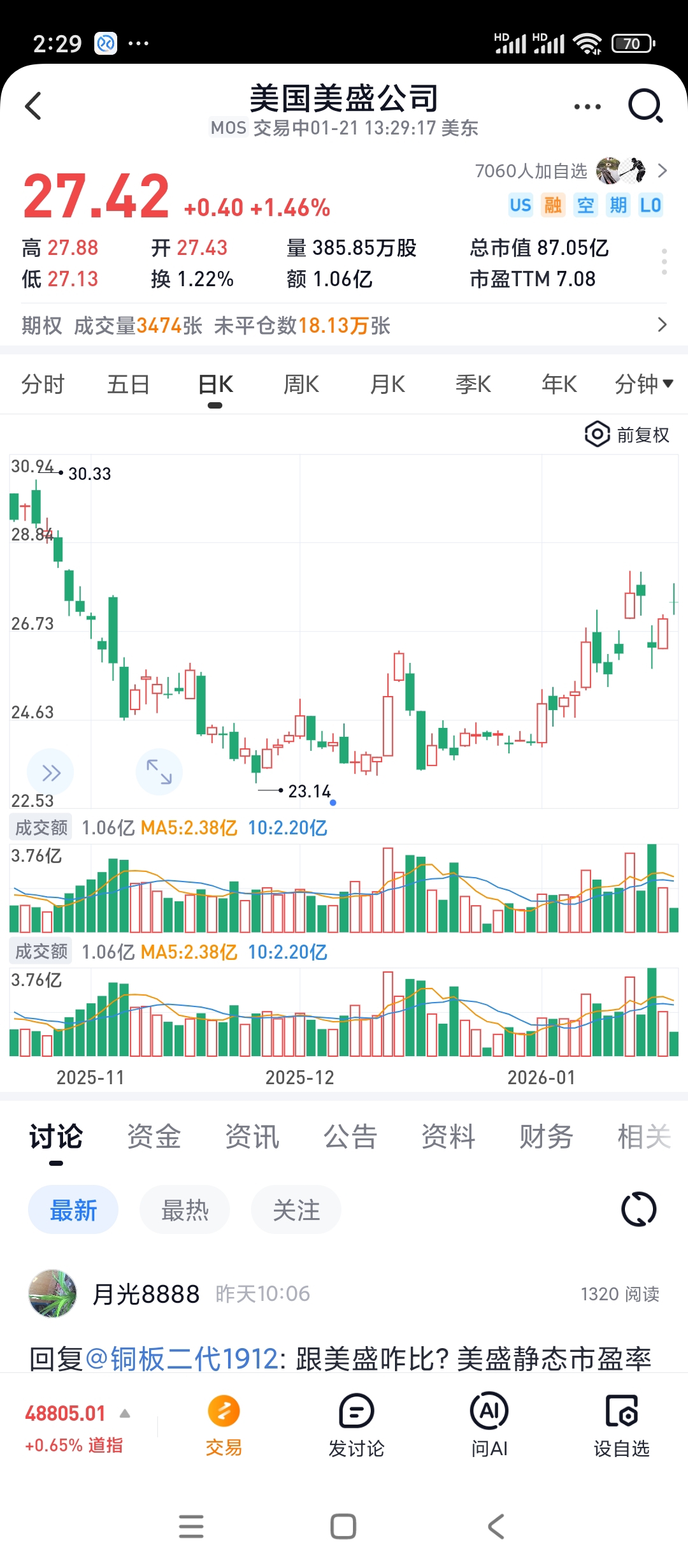Switch chart to 五日 tab

tap(129, 384)
